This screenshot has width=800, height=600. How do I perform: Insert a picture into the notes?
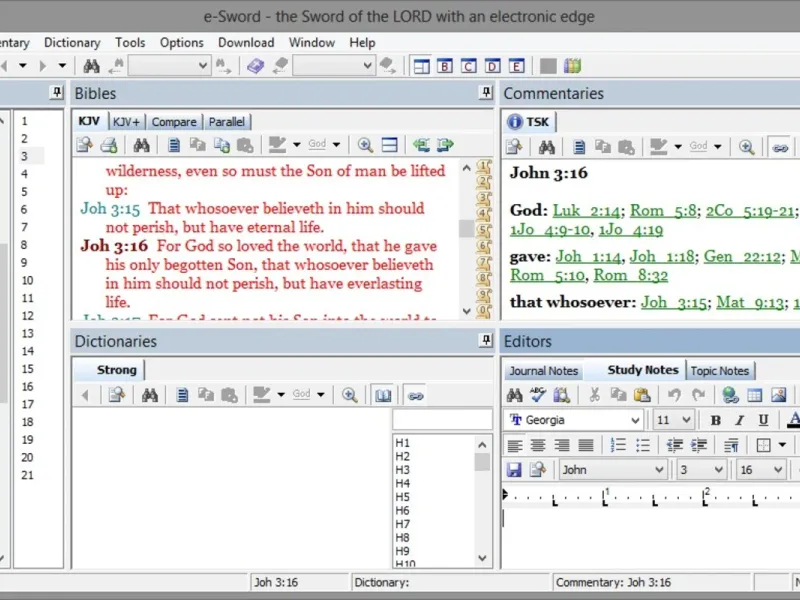pos(779,394)
